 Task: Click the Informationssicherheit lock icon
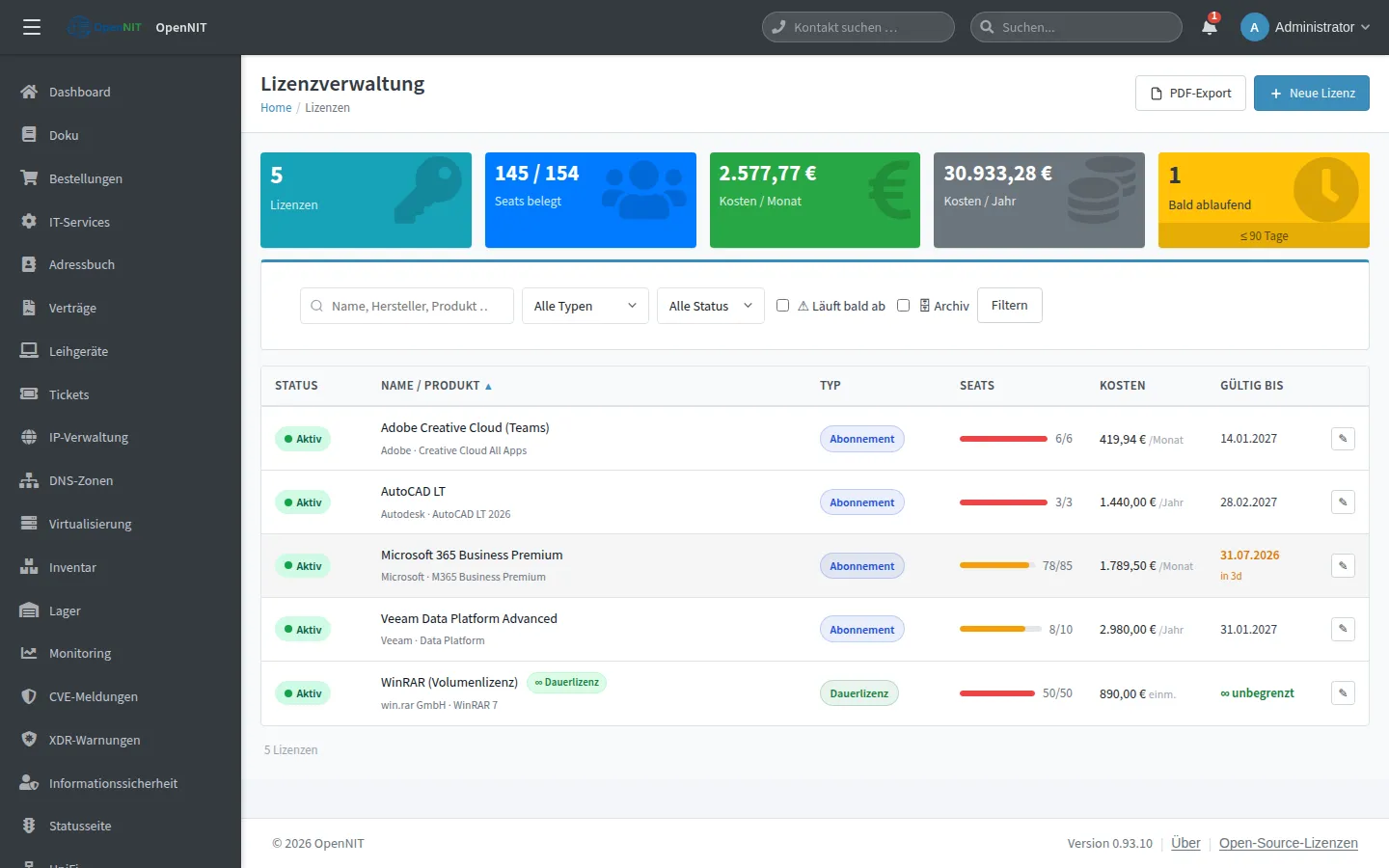click(x=29, y=783)
